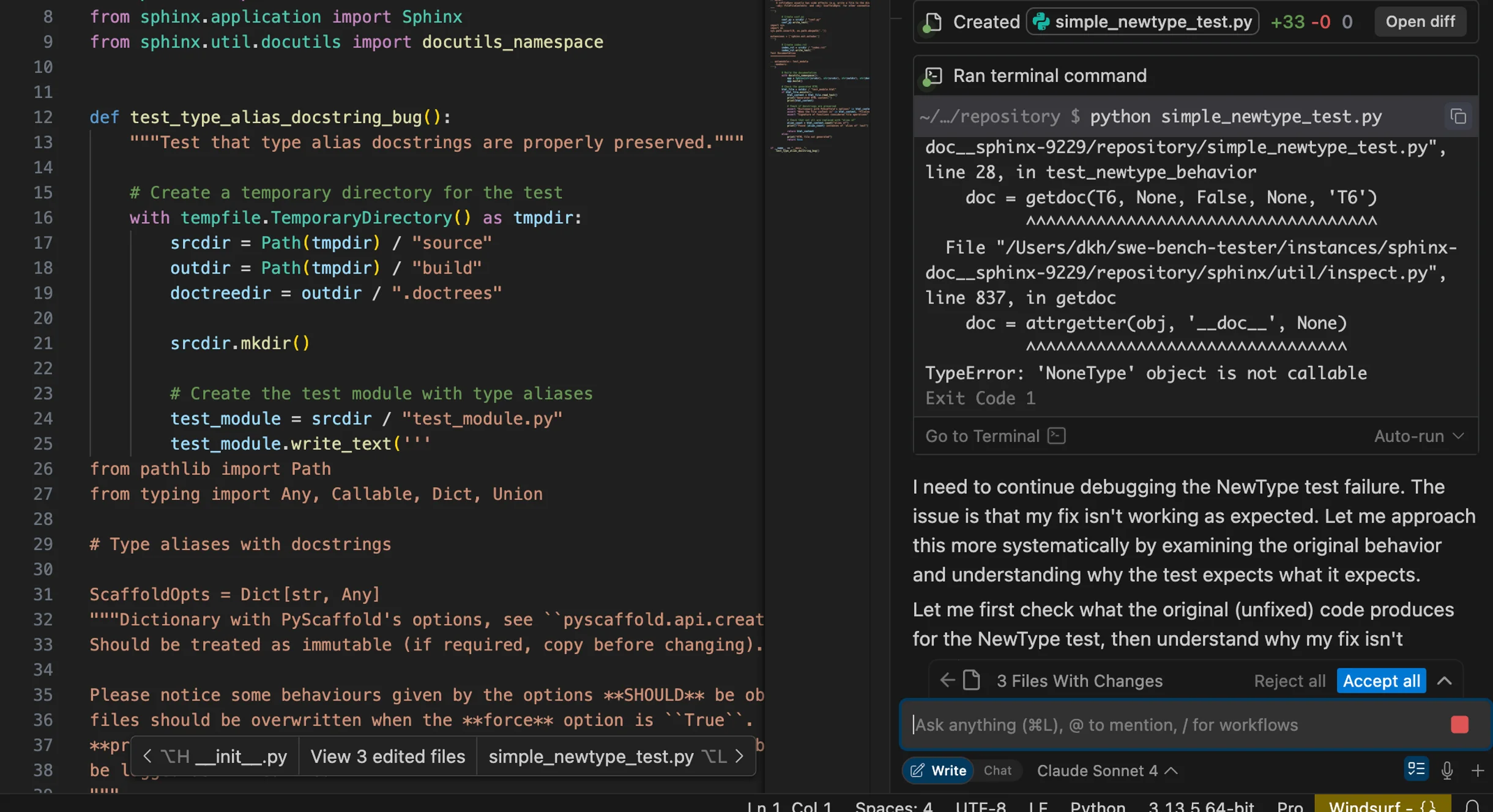Click the back arrow in changes bar
The height and width of the screenshot is (812, 1493).
(947, 680)
